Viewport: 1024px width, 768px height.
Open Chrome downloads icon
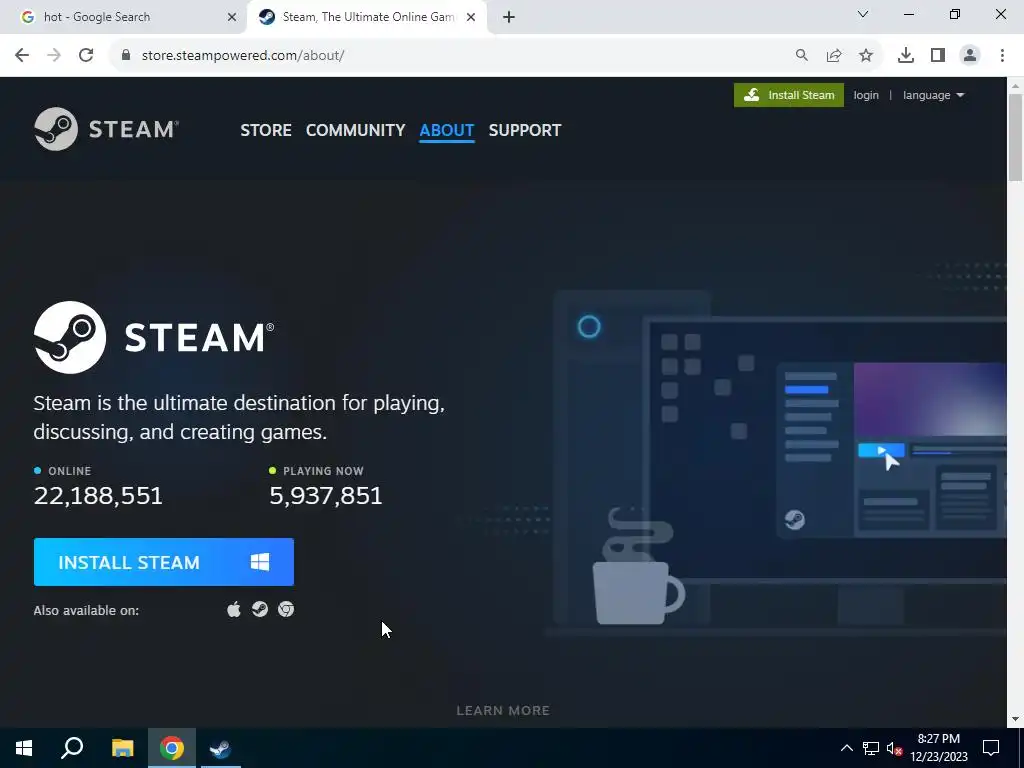[x=906, y=56]
